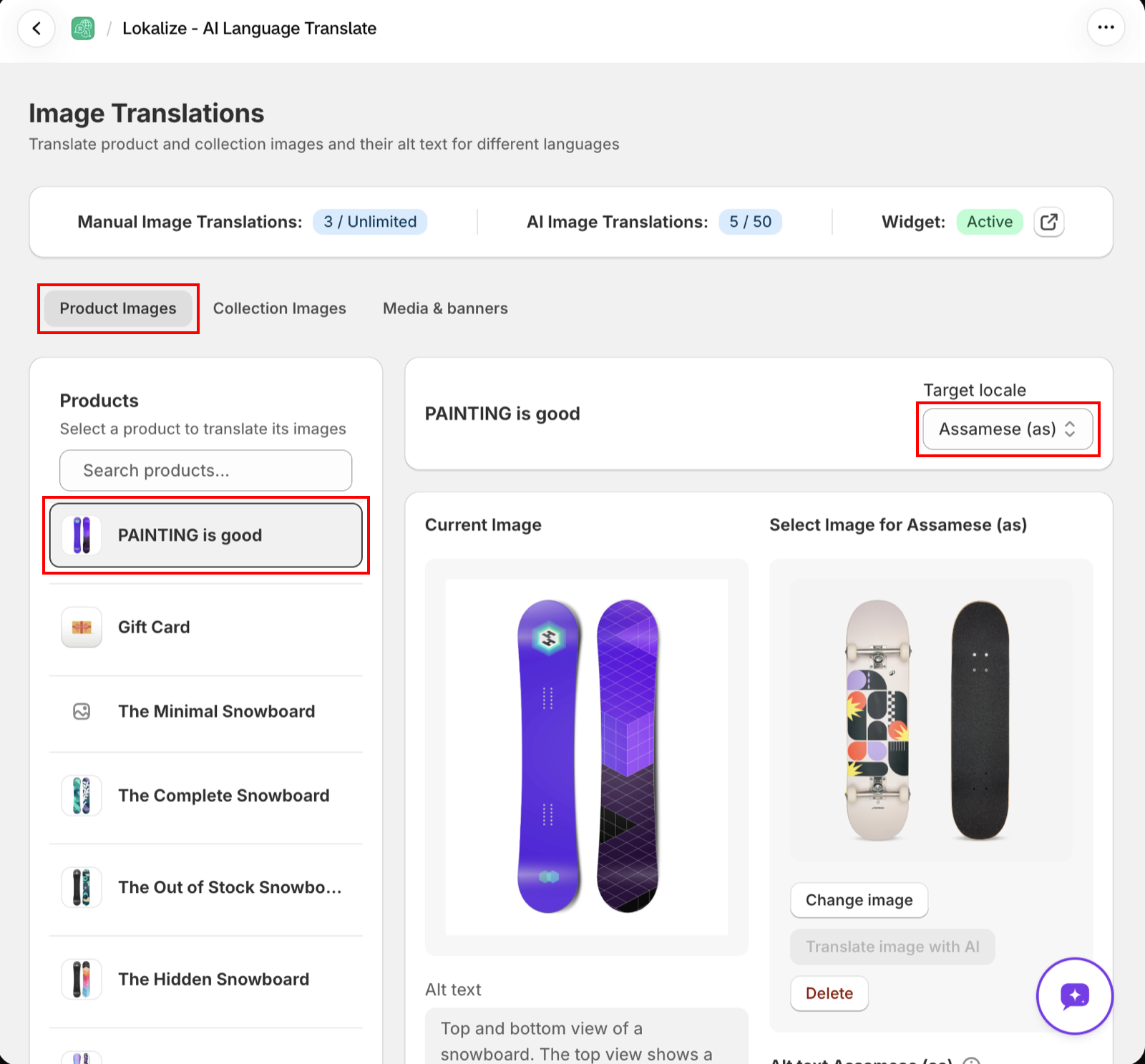Click The Out of Stock Snowboard thumbnail
The image size is (1145, 1064).
click(x=82, y=887)
